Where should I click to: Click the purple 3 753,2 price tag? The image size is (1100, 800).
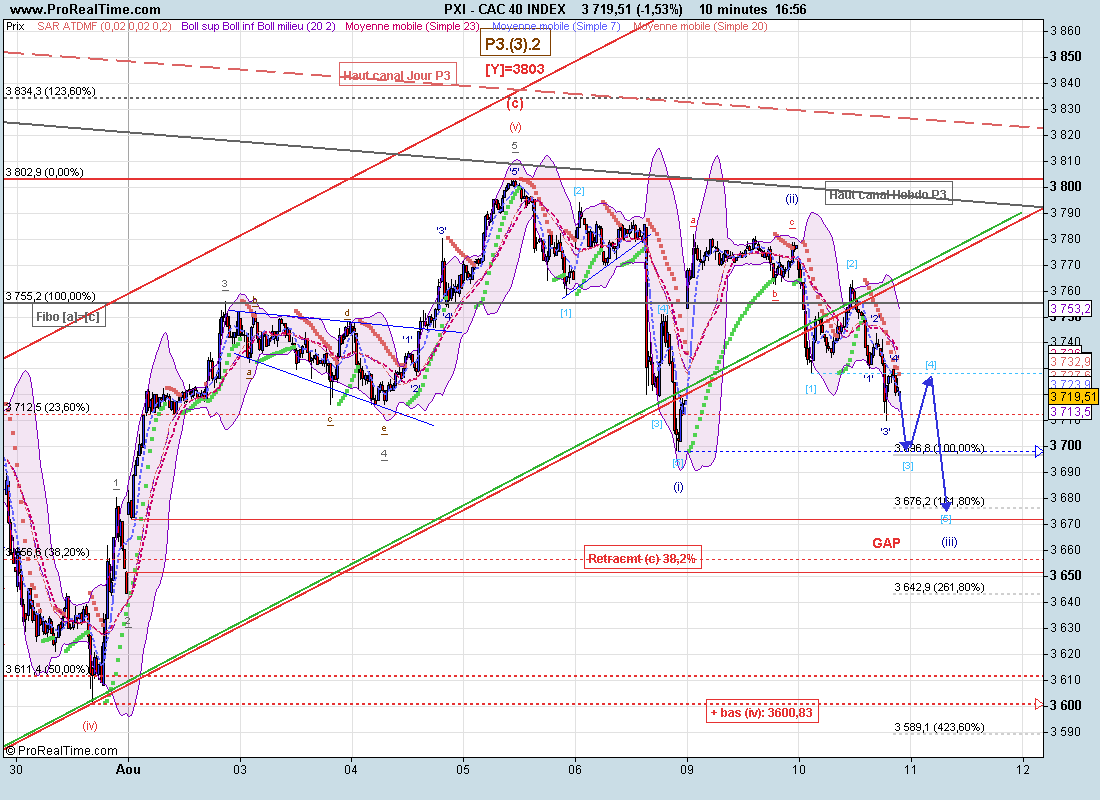[x=1071, y=309]
